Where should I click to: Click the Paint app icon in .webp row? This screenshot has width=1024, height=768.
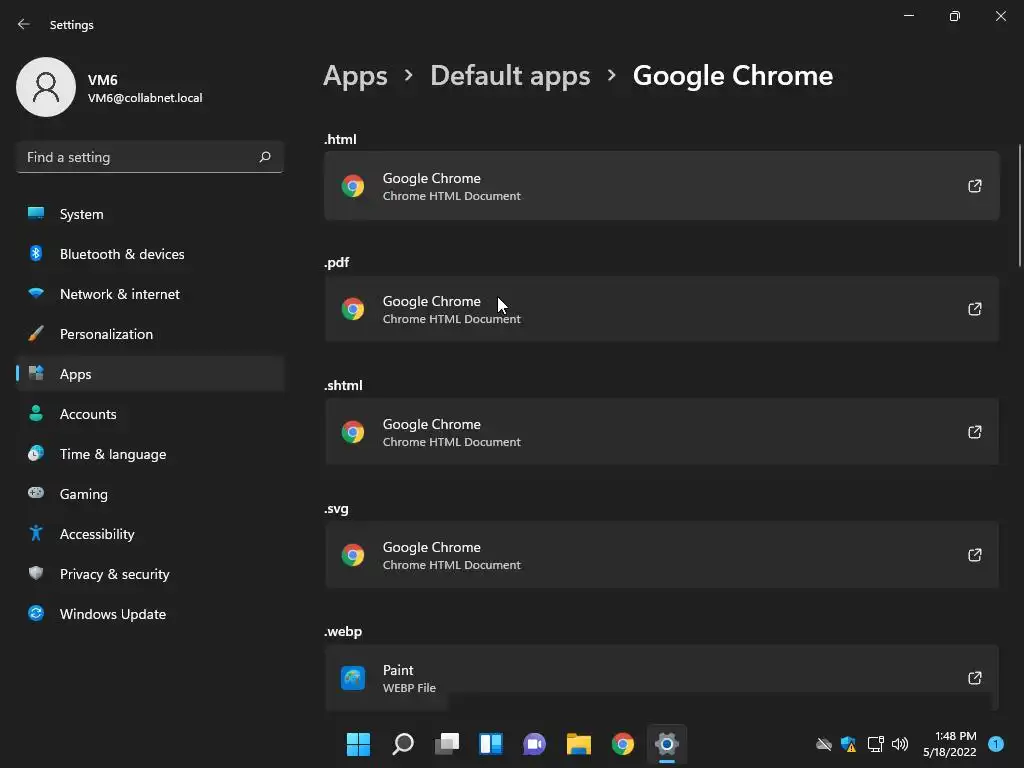(353, 678)
